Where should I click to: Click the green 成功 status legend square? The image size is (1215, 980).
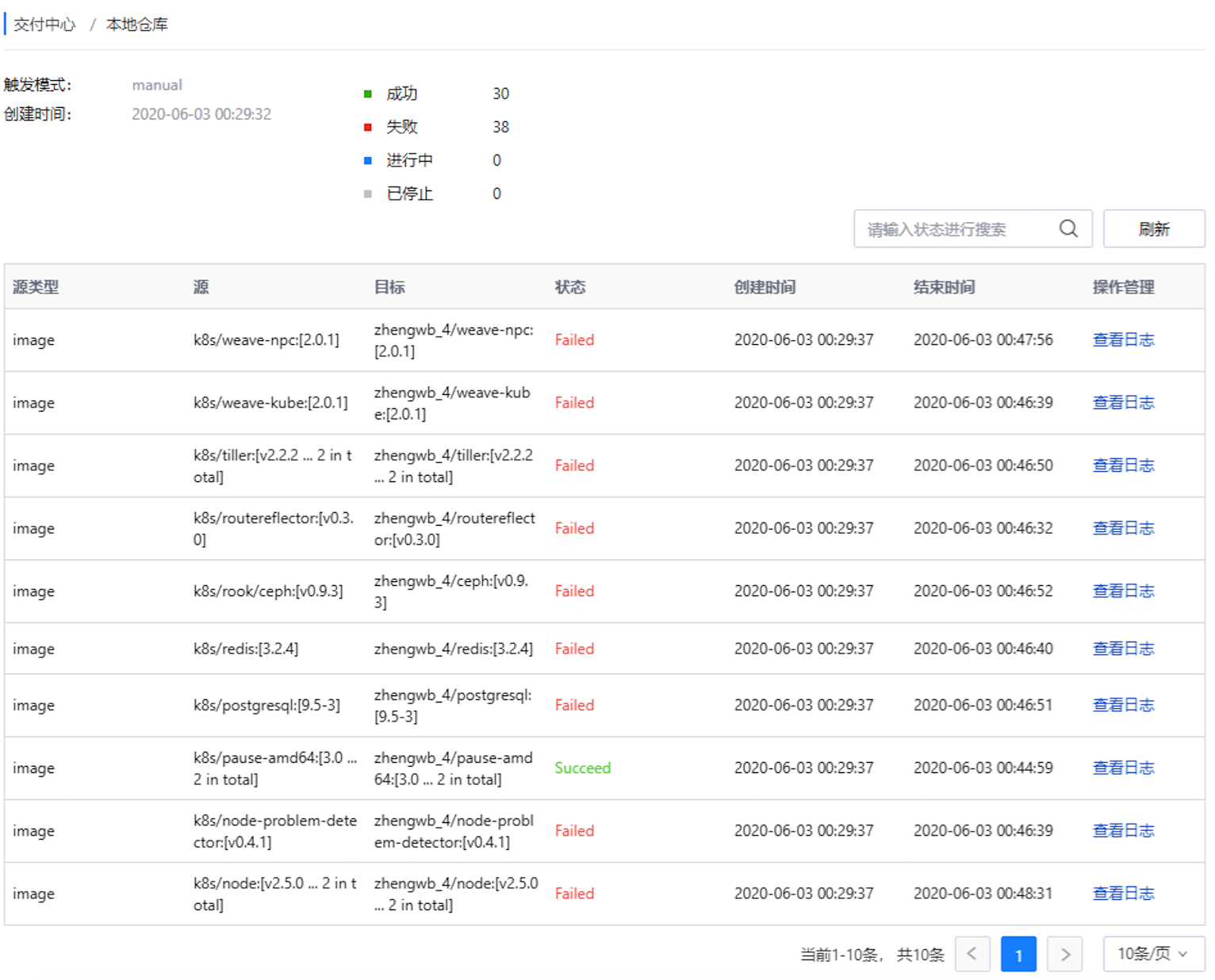(x=367, y=93)
